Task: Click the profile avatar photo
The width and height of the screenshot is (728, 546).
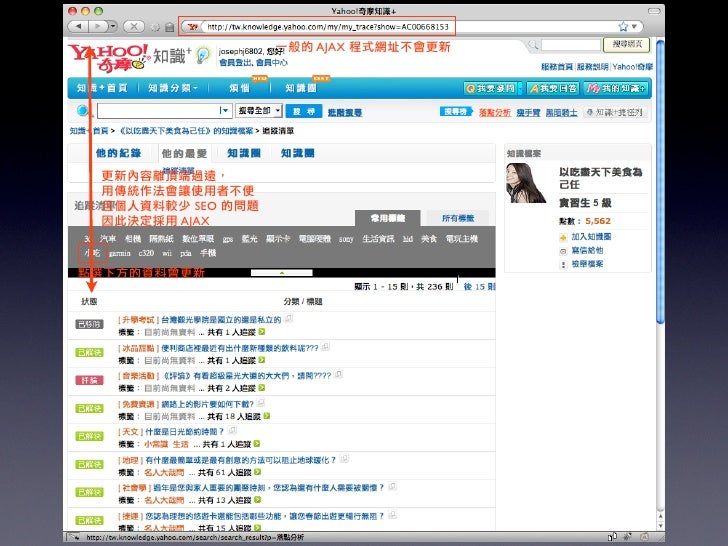Action: 526,183
